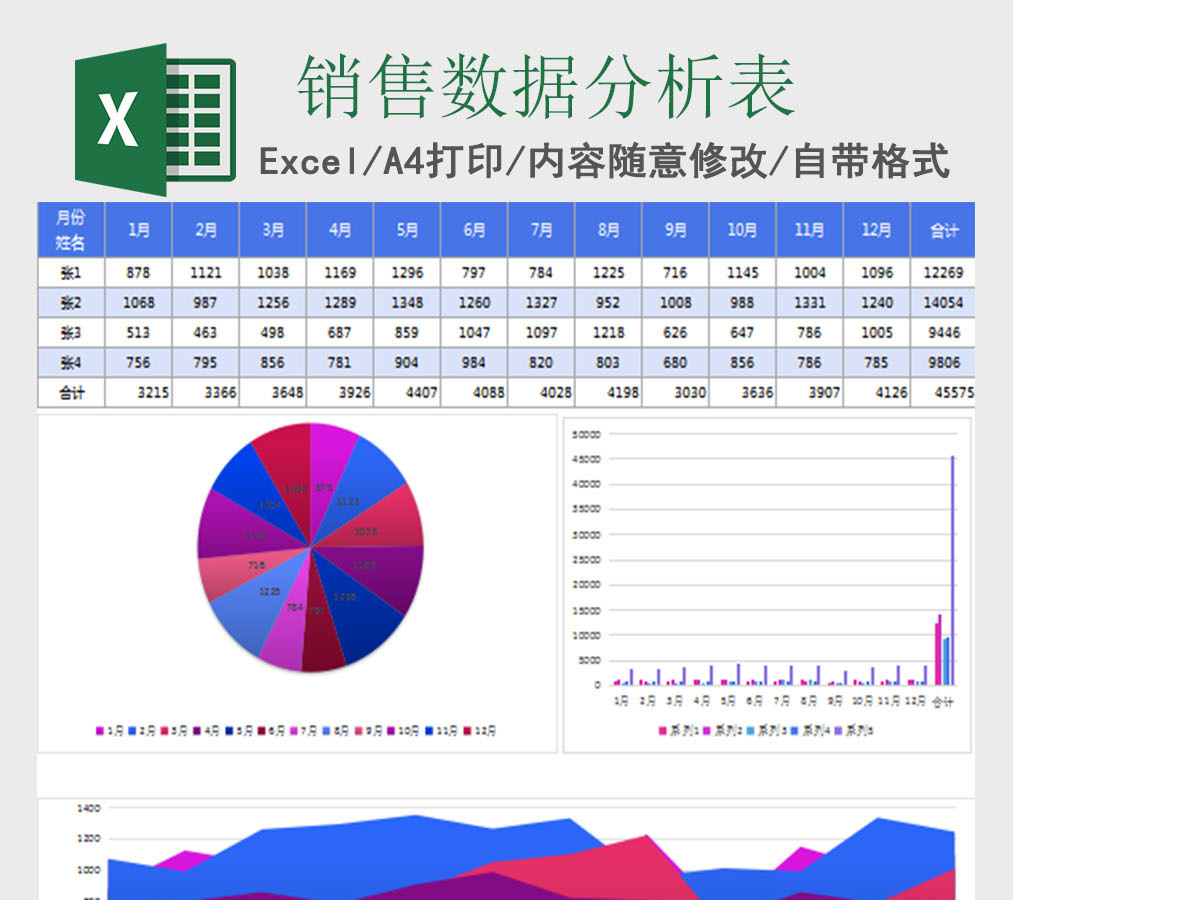This screenshot has height=900, width=1200.
Task: Select the 1月 column header
Action: [x=139, y=230]
